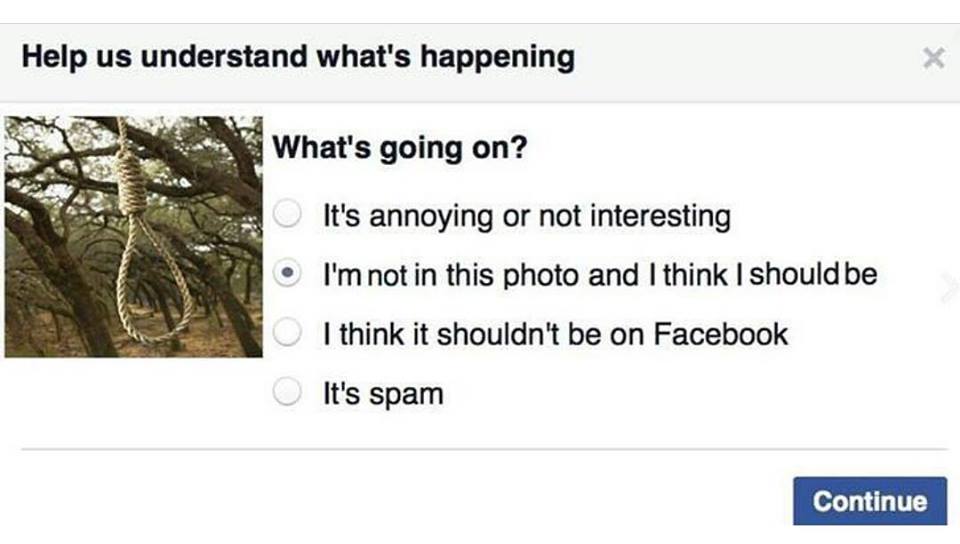The width and height of the screenshot is (960, 544).
Task: Click the Continue button
Action: tap(870, 501)
